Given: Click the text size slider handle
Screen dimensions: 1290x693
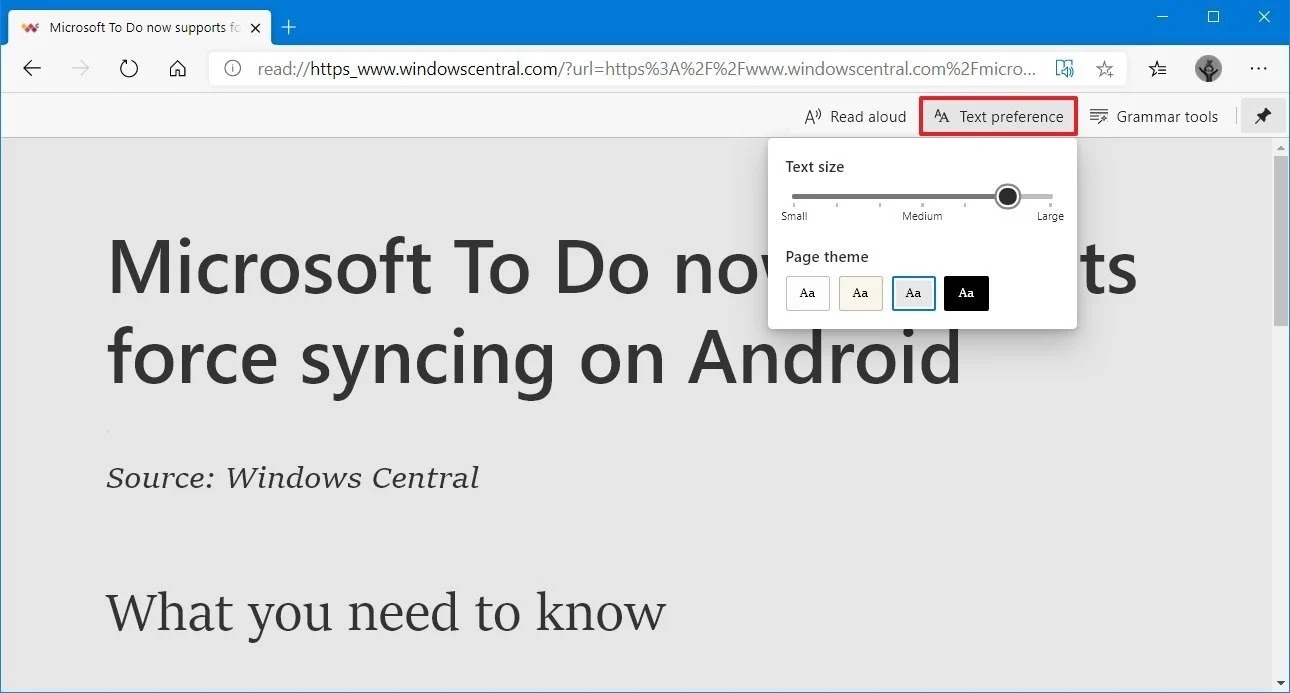Looking at the screenshot, I should coord(1008,196).
